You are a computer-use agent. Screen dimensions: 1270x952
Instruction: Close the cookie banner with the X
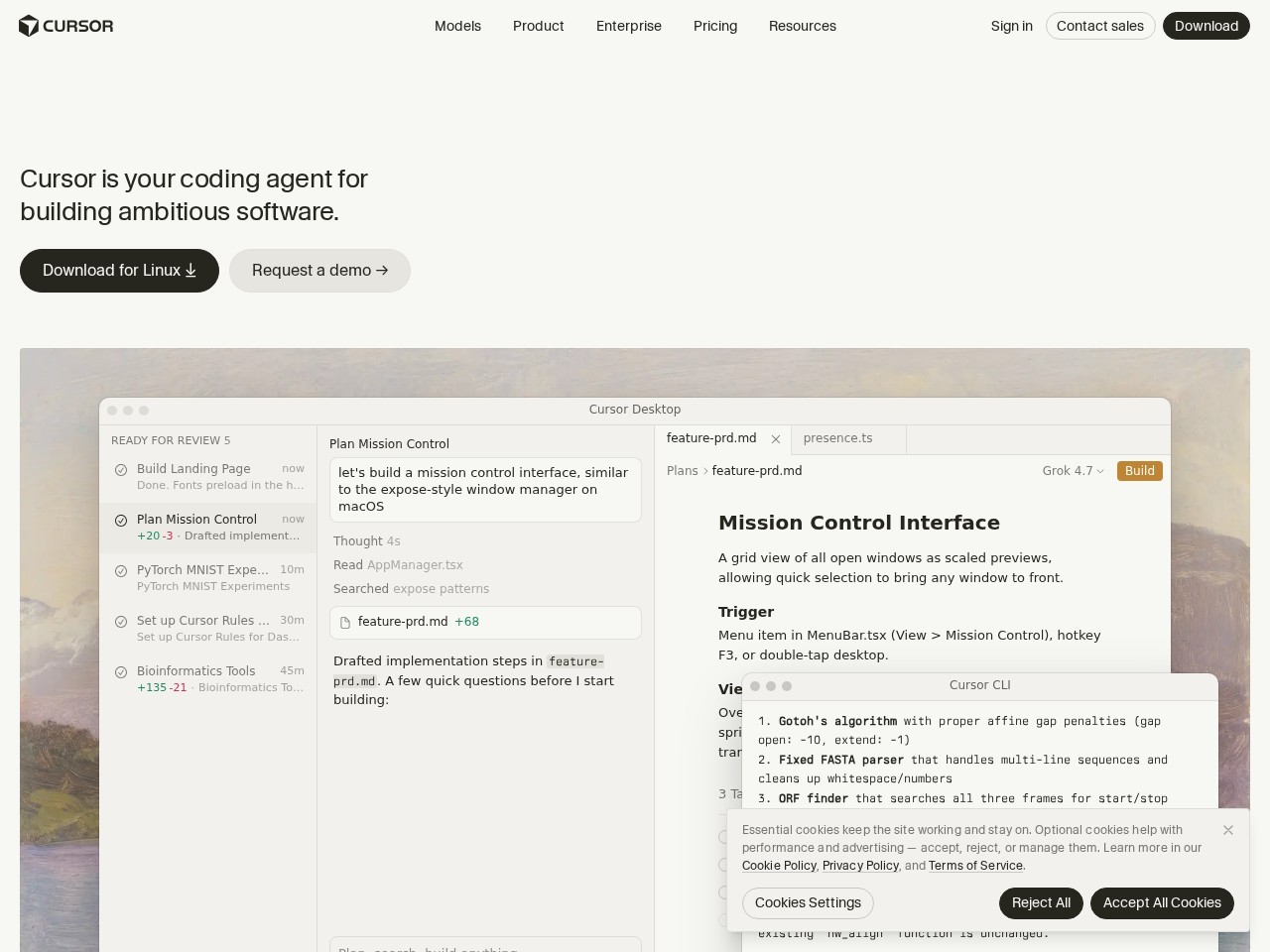point(1228,830)
